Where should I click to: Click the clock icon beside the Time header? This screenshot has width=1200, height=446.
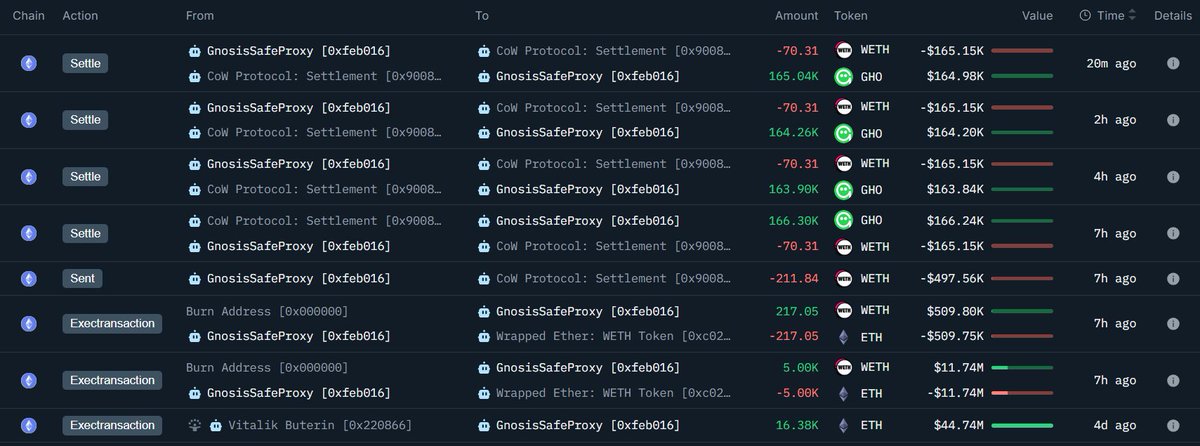tap(1085, 16)
